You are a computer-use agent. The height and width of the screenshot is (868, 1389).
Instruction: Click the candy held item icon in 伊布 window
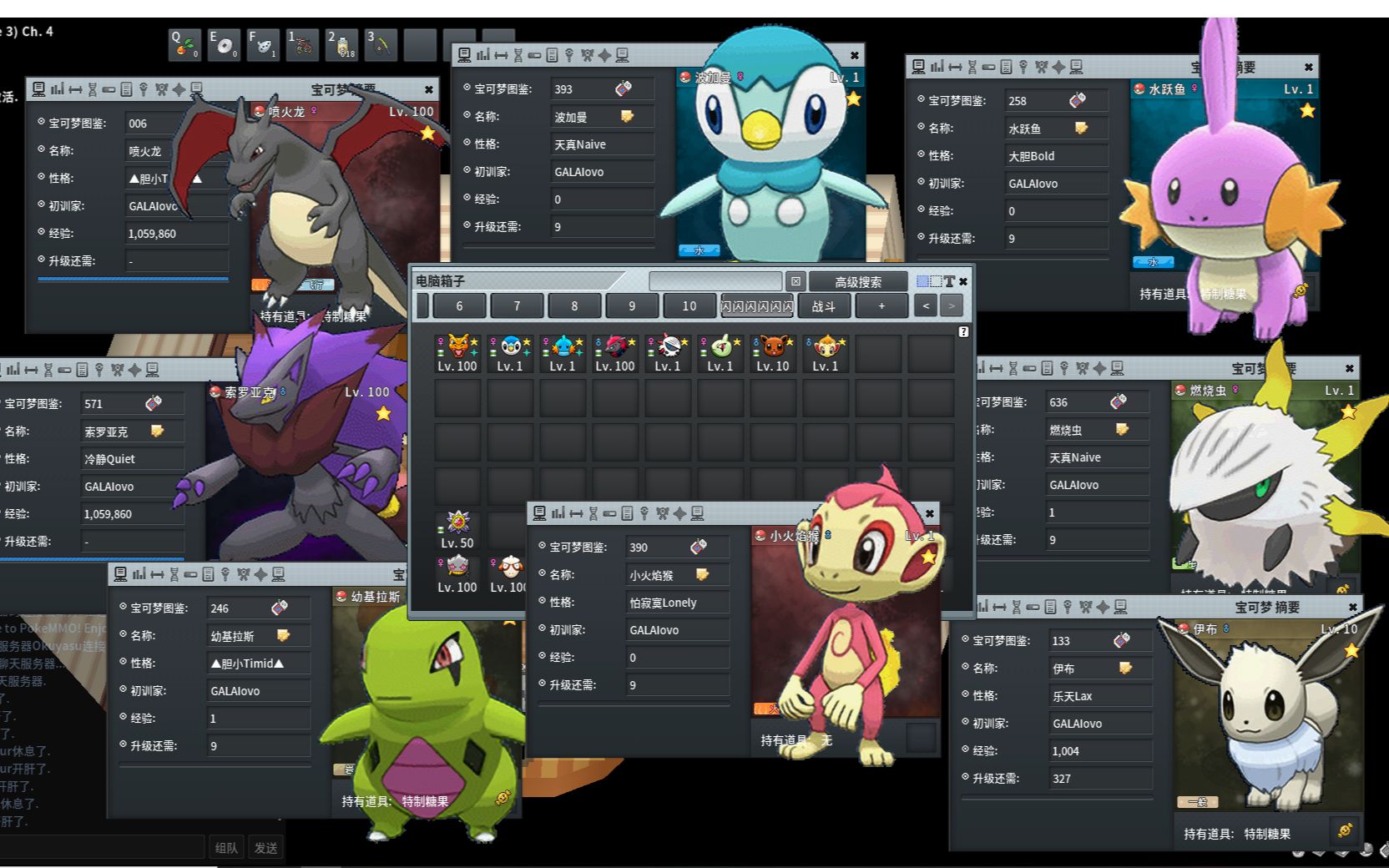pyautogui.click(x=1345, y=830)
